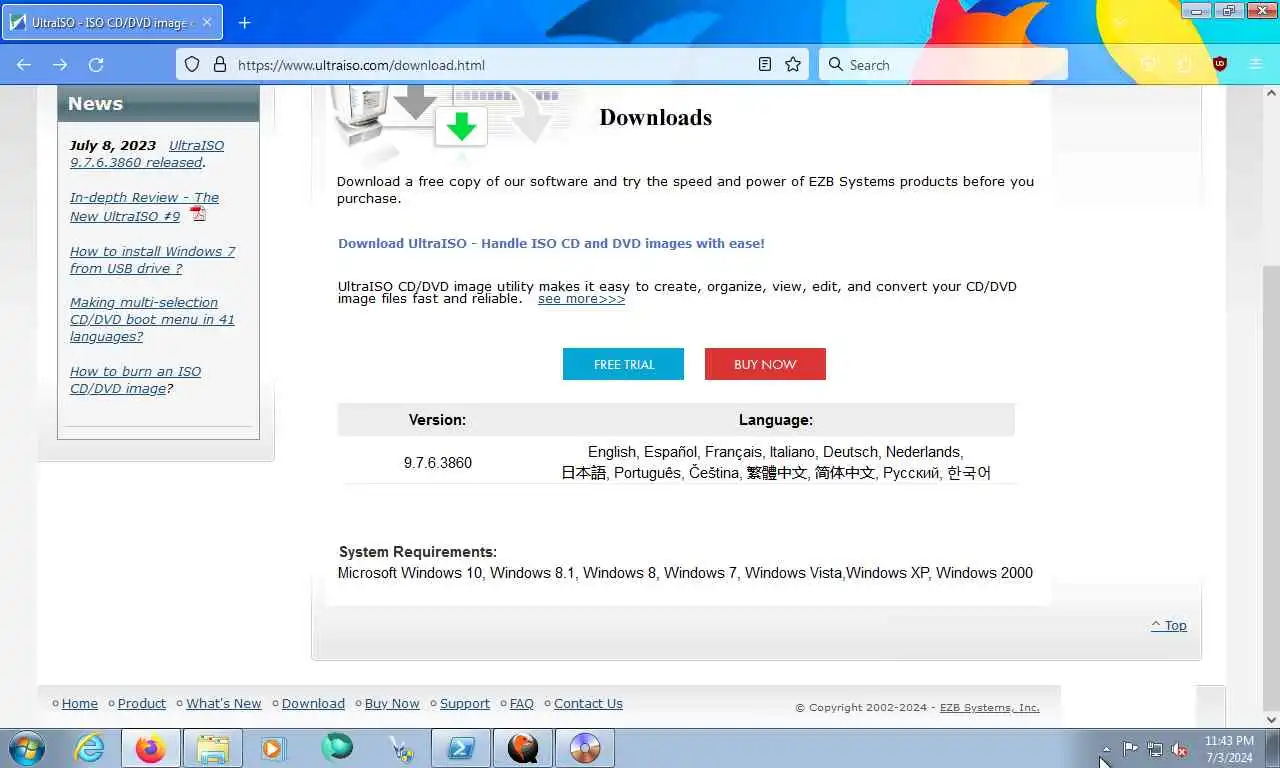Click the System Requirements heading

click(x=418, y=552)
